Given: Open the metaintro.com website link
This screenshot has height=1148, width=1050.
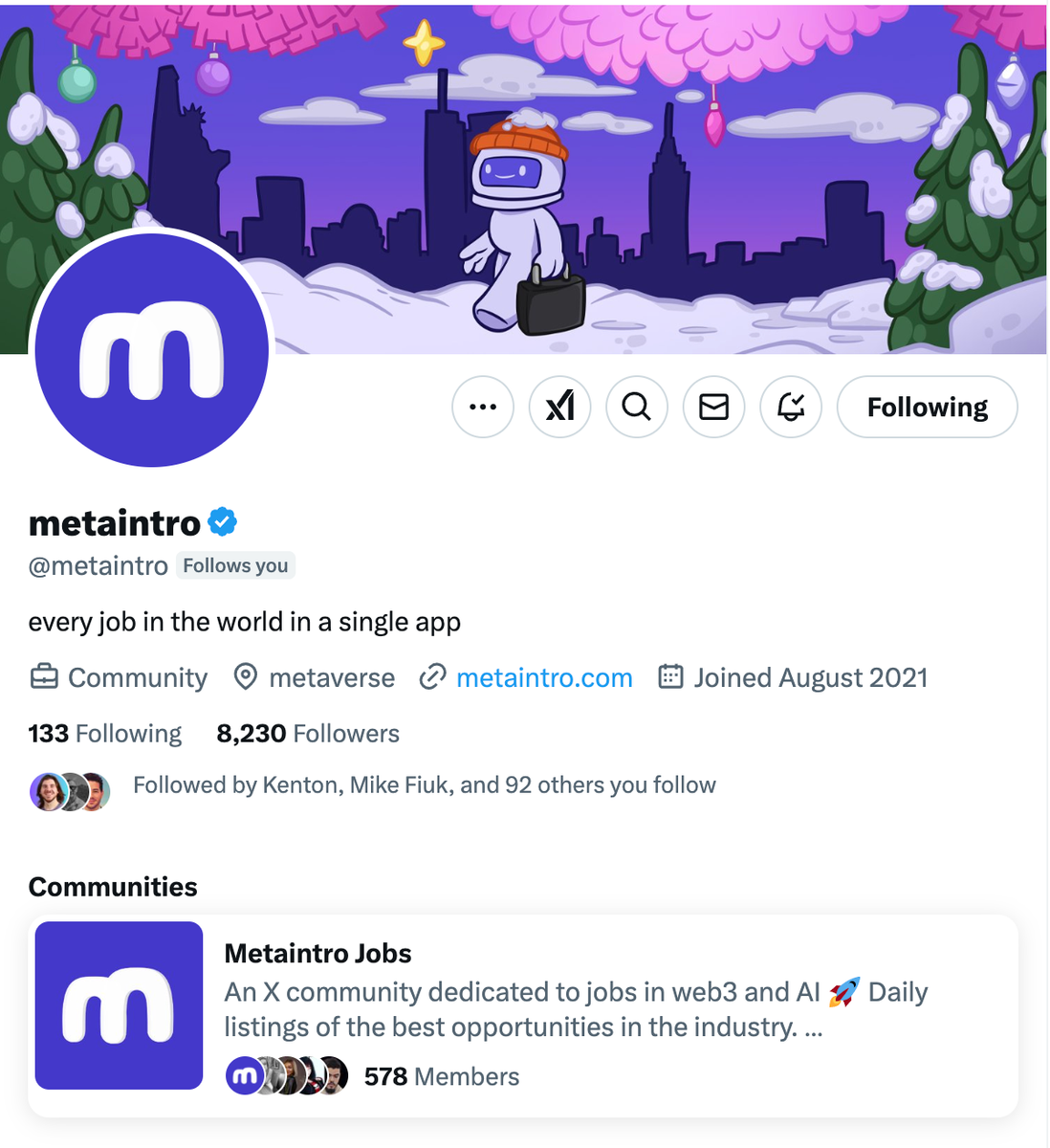Looking at the screenshot, I should click(x=544, y=677).
